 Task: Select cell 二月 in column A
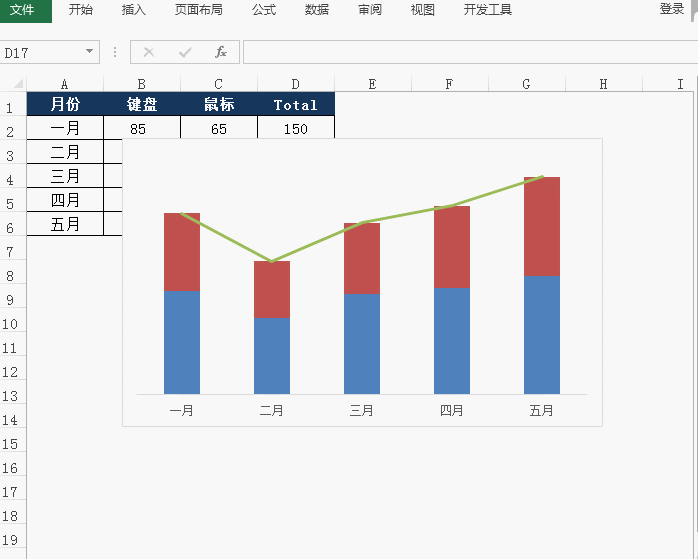[65, 152]
